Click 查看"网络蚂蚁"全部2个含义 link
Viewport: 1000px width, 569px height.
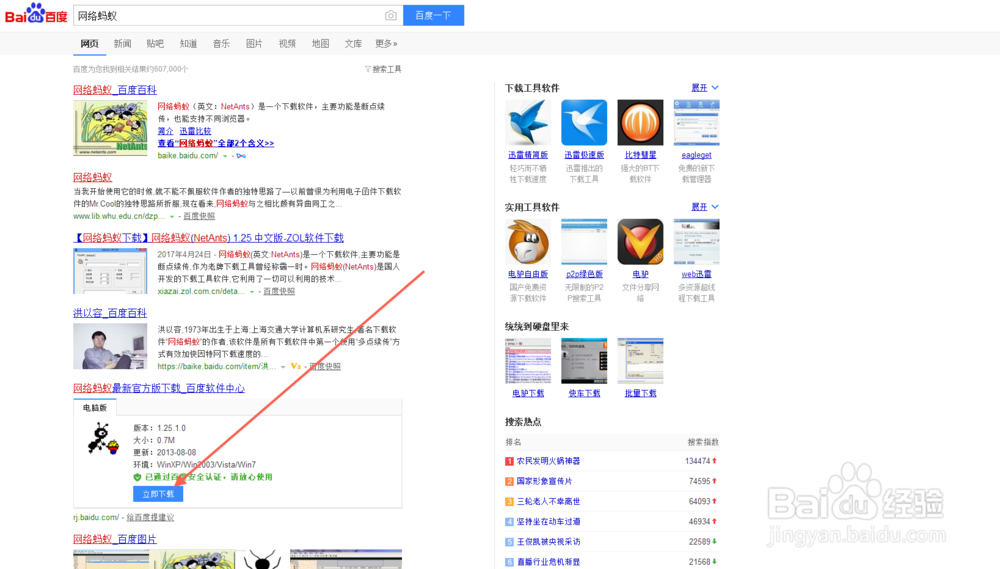point(216,144)
